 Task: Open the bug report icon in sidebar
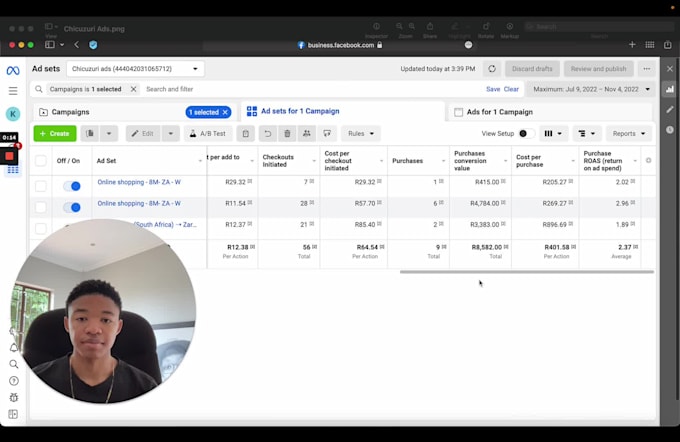[13, 397]
